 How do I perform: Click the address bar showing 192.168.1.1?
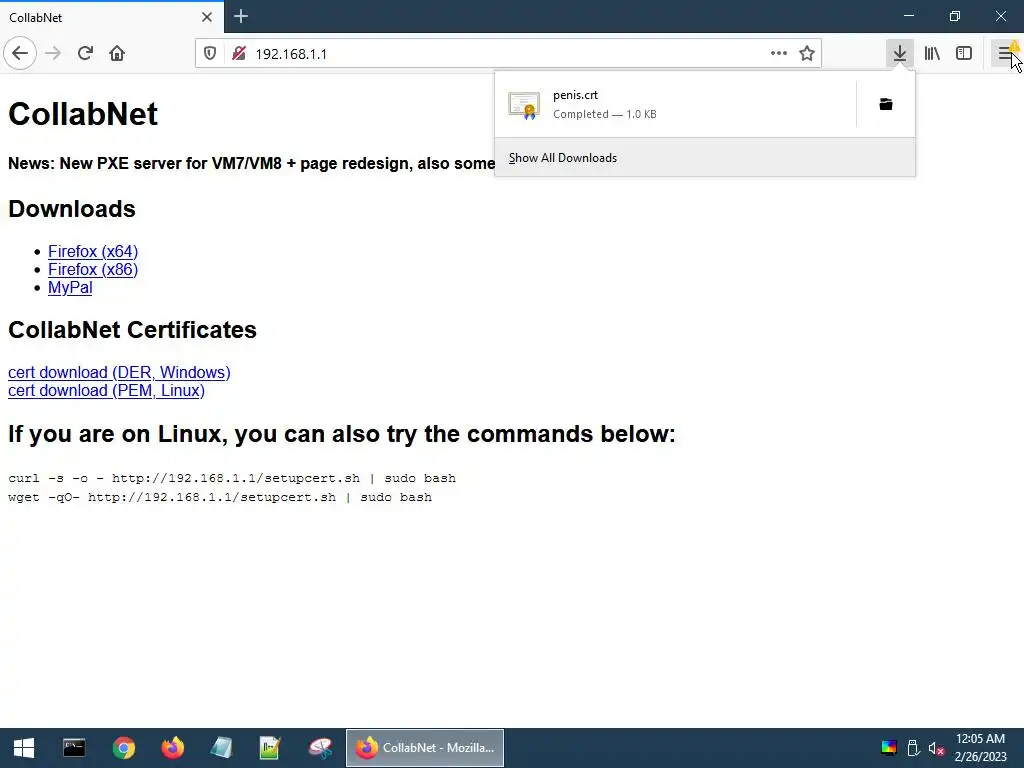pos(509,54)
